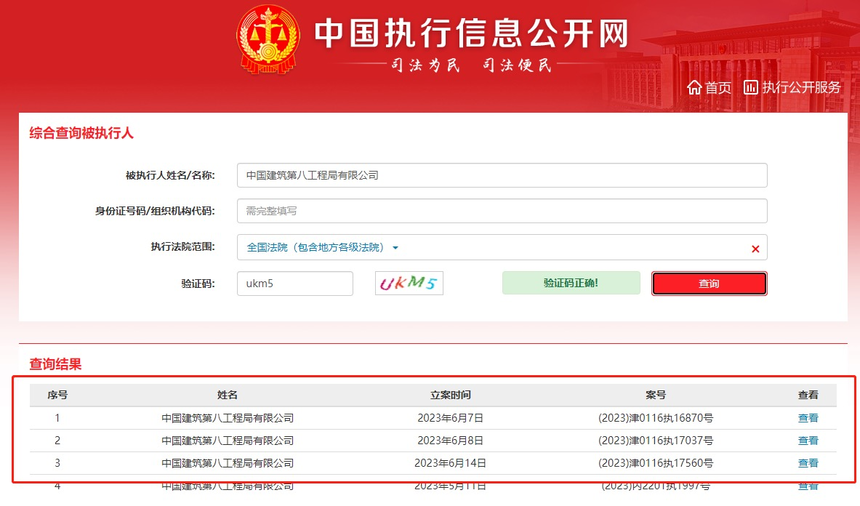Click site title 中国执行信息公开网
860x506 pixels.
(x=471, y=33)
